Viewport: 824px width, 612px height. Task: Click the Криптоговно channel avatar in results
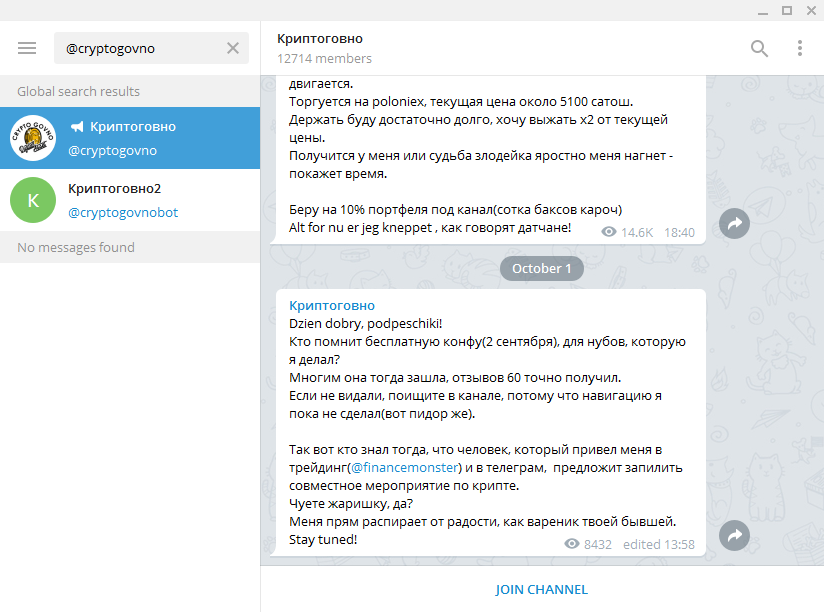pos(33,138)
